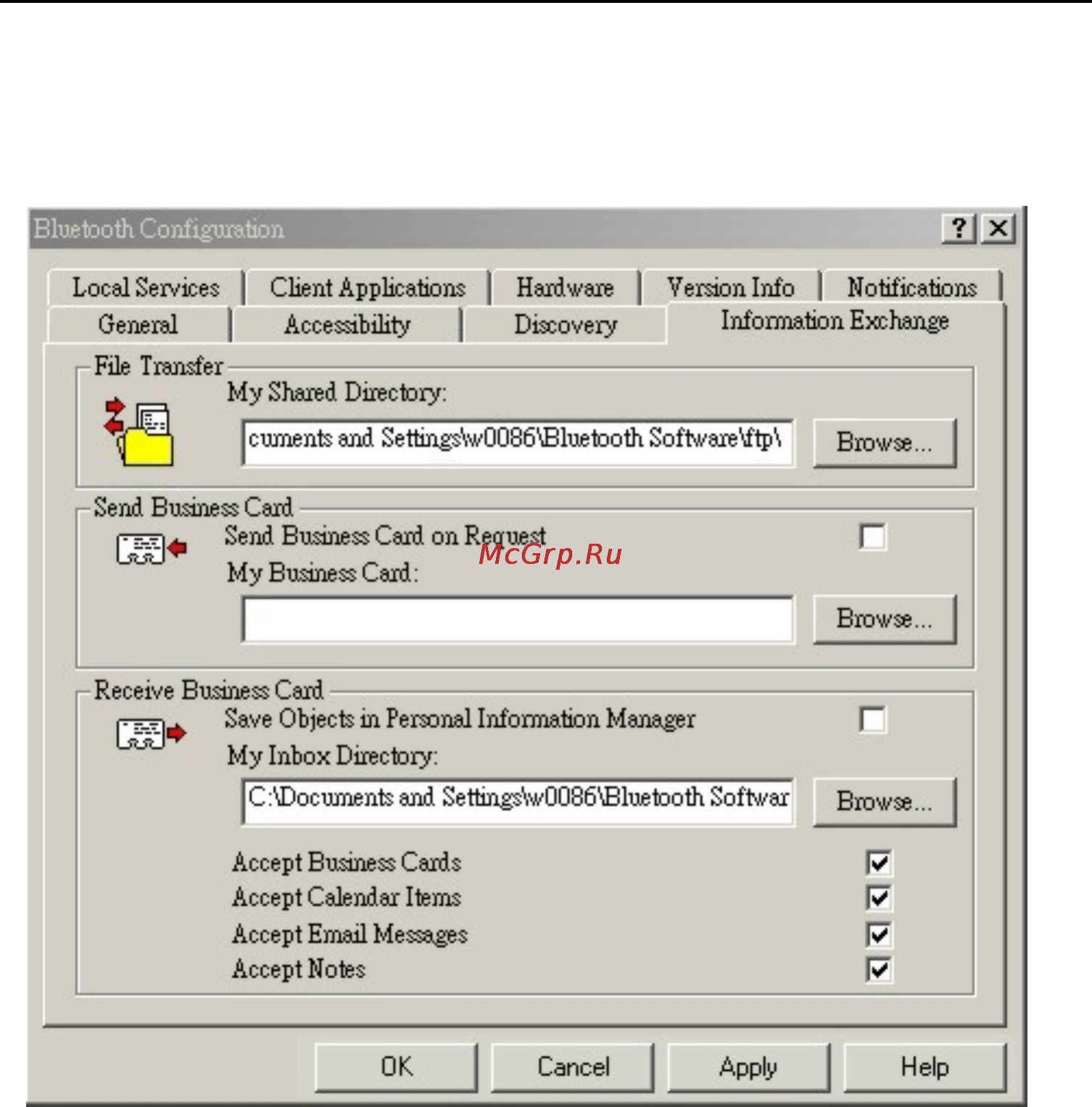The height and width of the screenshot is (1107, 1092).
Task: Click the Send Business Card icon
Action: click(152, 549)
